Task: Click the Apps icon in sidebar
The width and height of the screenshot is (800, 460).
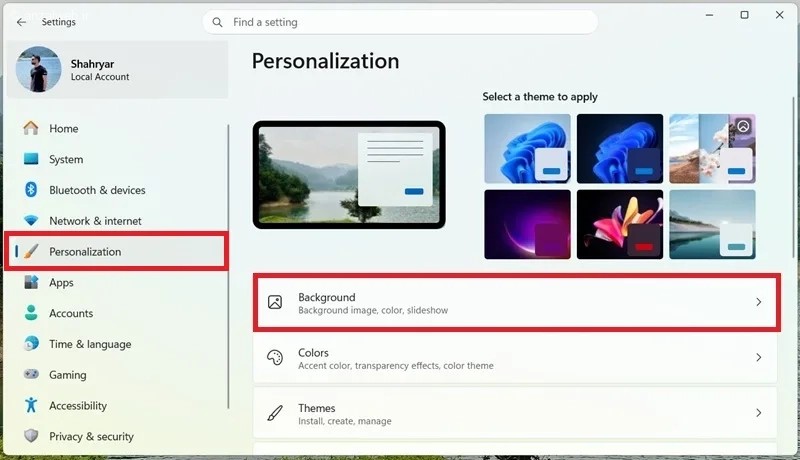Action: point(31,282)
